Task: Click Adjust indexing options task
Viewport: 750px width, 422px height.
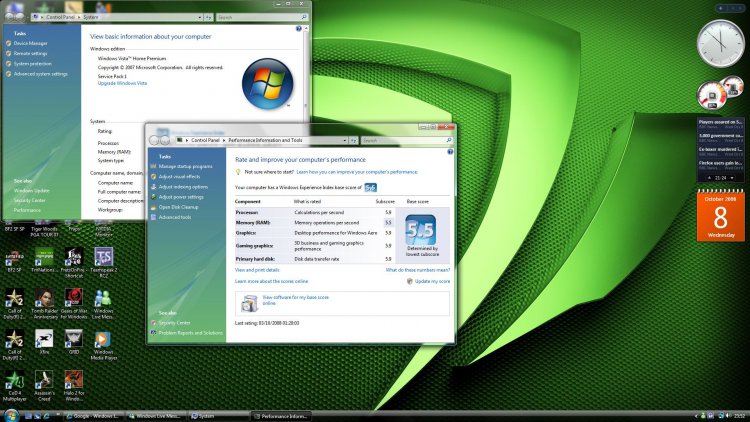Action: click(183, 187)
